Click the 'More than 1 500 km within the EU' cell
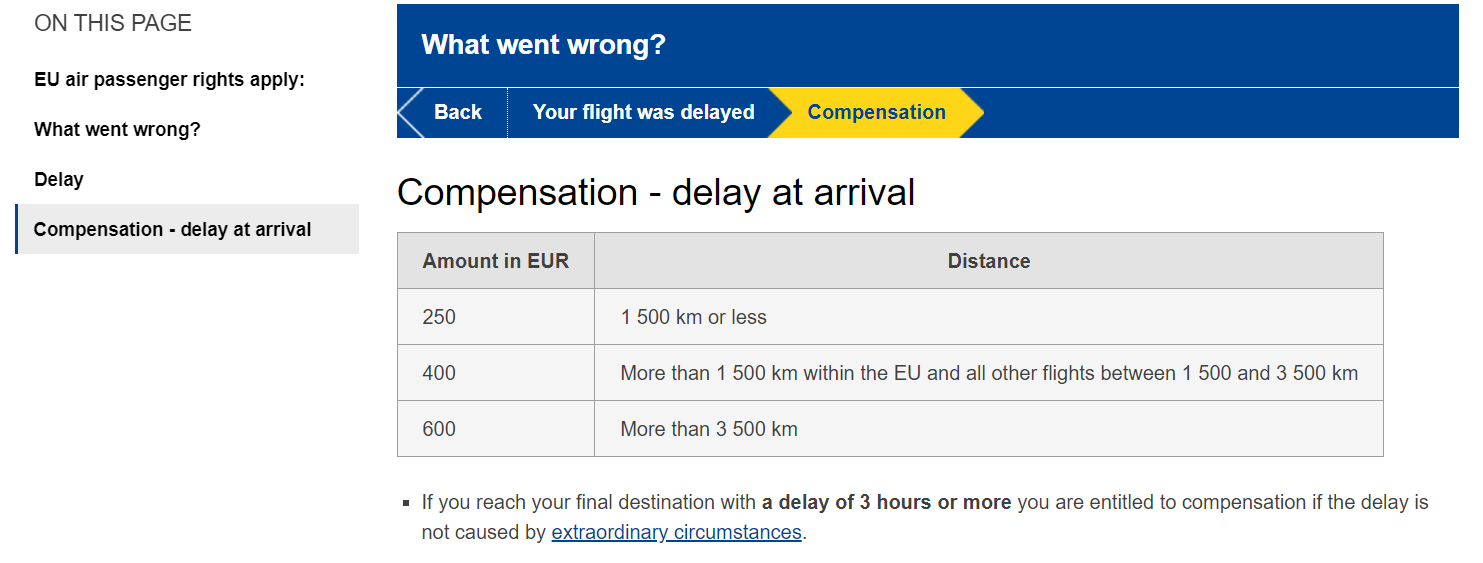 [x=988, y=373]
